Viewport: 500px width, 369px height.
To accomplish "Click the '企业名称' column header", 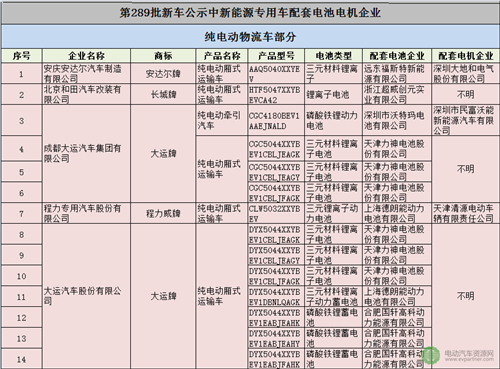I will click(x=86, y=56).
